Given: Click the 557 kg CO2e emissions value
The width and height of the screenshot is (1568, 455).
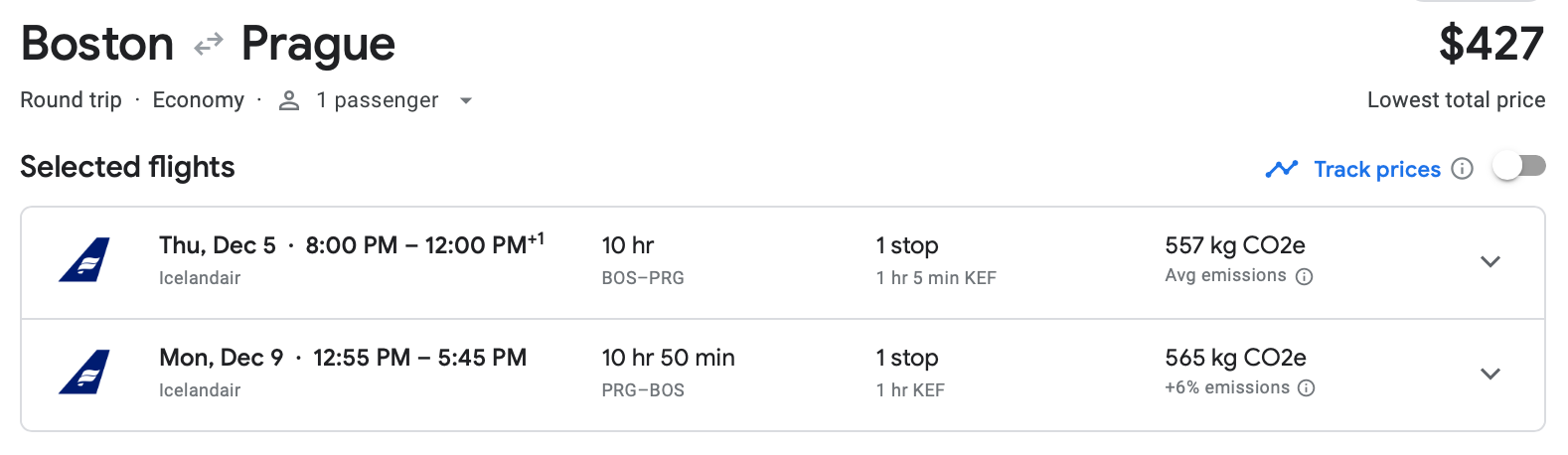Looking at the screenshot, I should pos(1234,245).
